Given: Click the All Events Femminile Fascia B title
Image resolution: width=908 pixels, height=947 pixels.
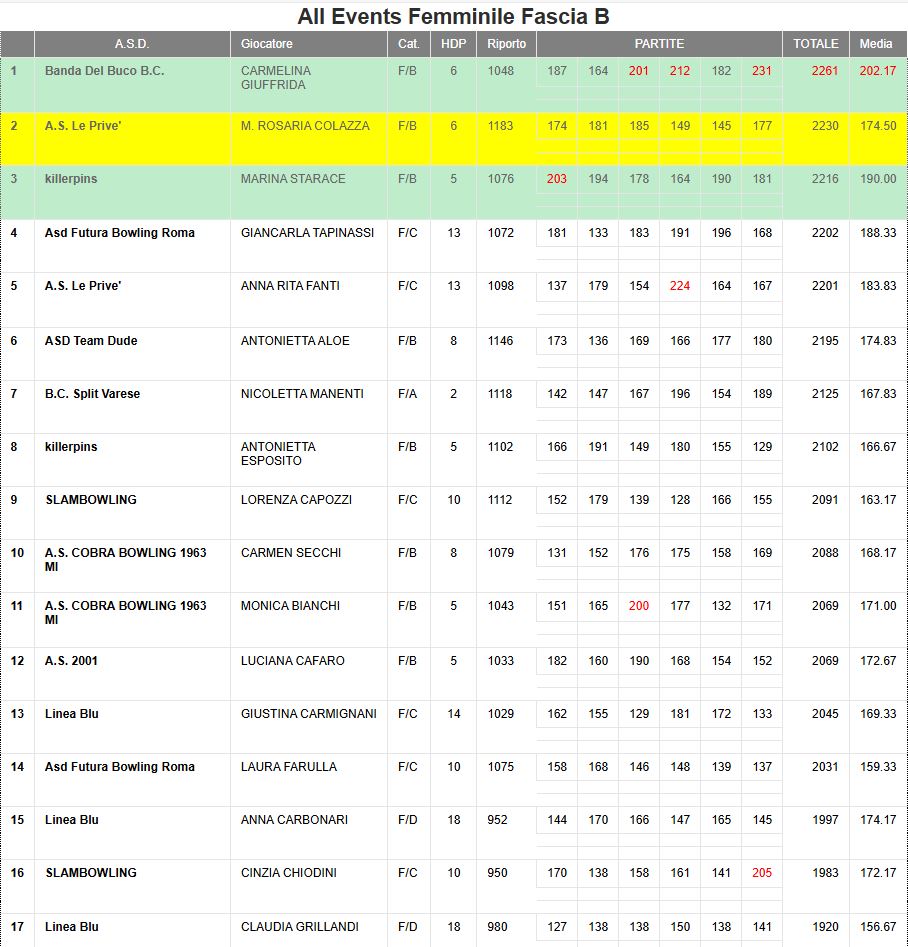Looking at the screenshot, I should 453,17.
